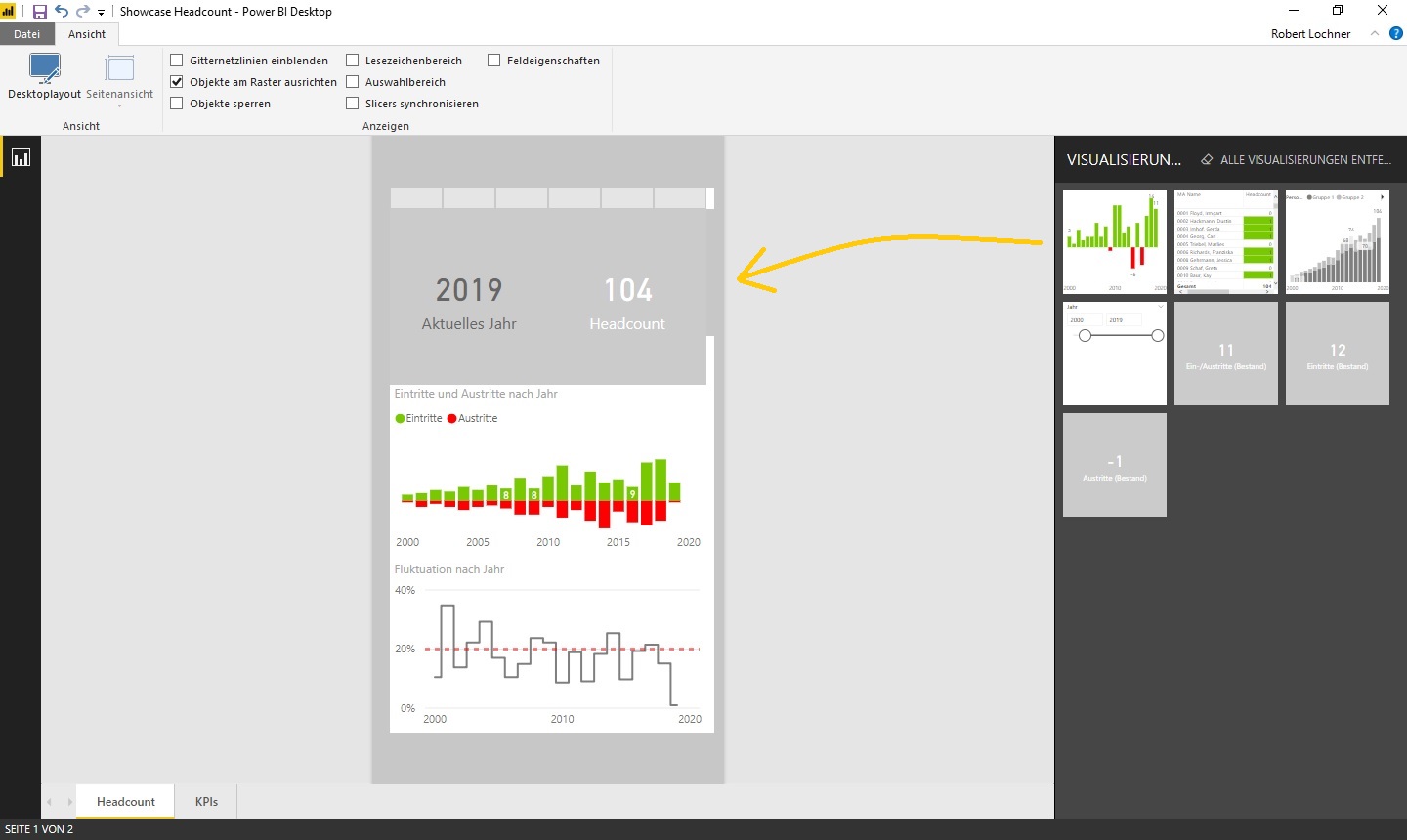Click the Robert Lochner account name
Screen dimensions: 1407x840
pyautogui.click(x=1310, y=34)
